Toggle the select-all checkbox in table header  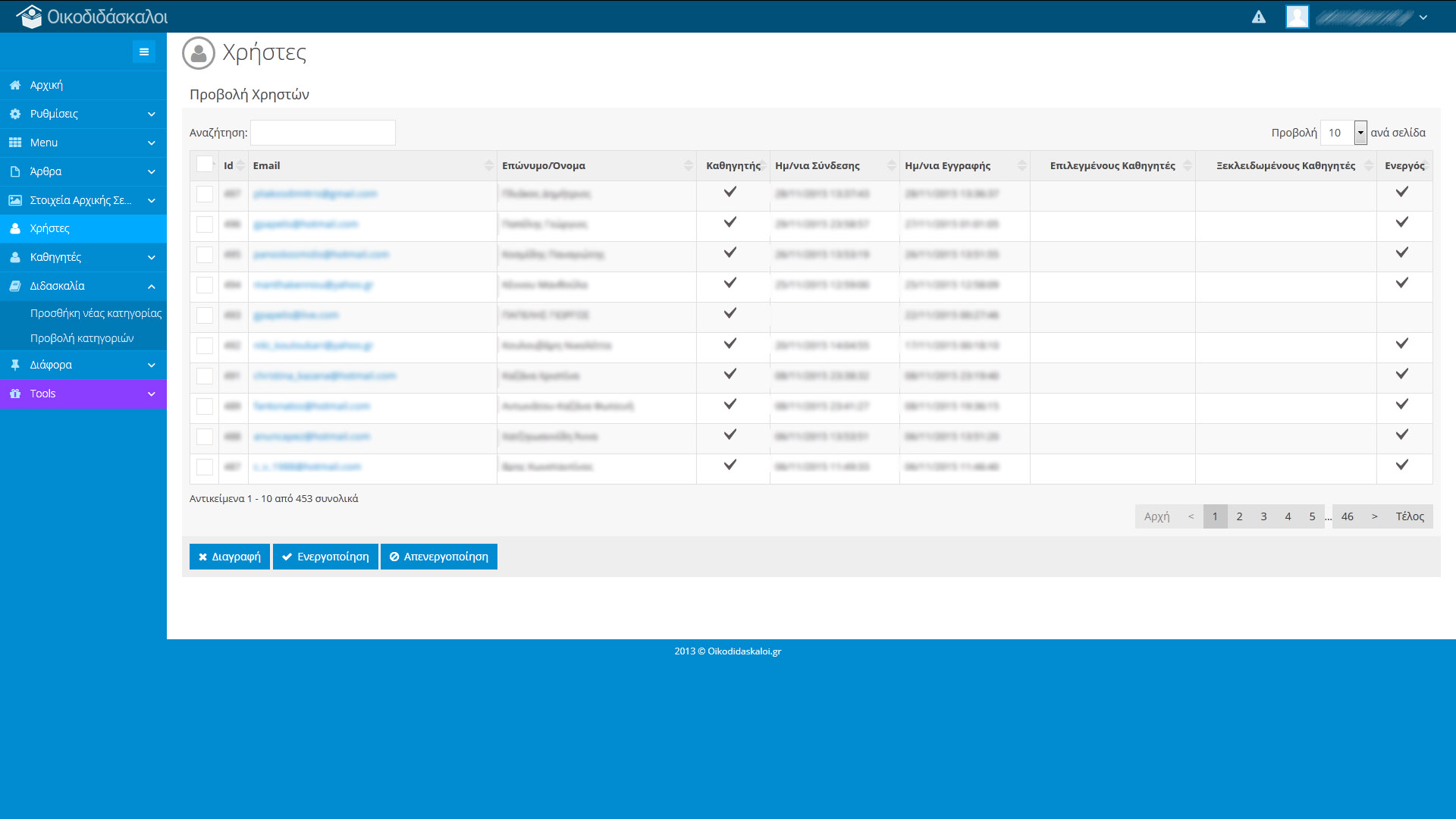tap(205, 164)
